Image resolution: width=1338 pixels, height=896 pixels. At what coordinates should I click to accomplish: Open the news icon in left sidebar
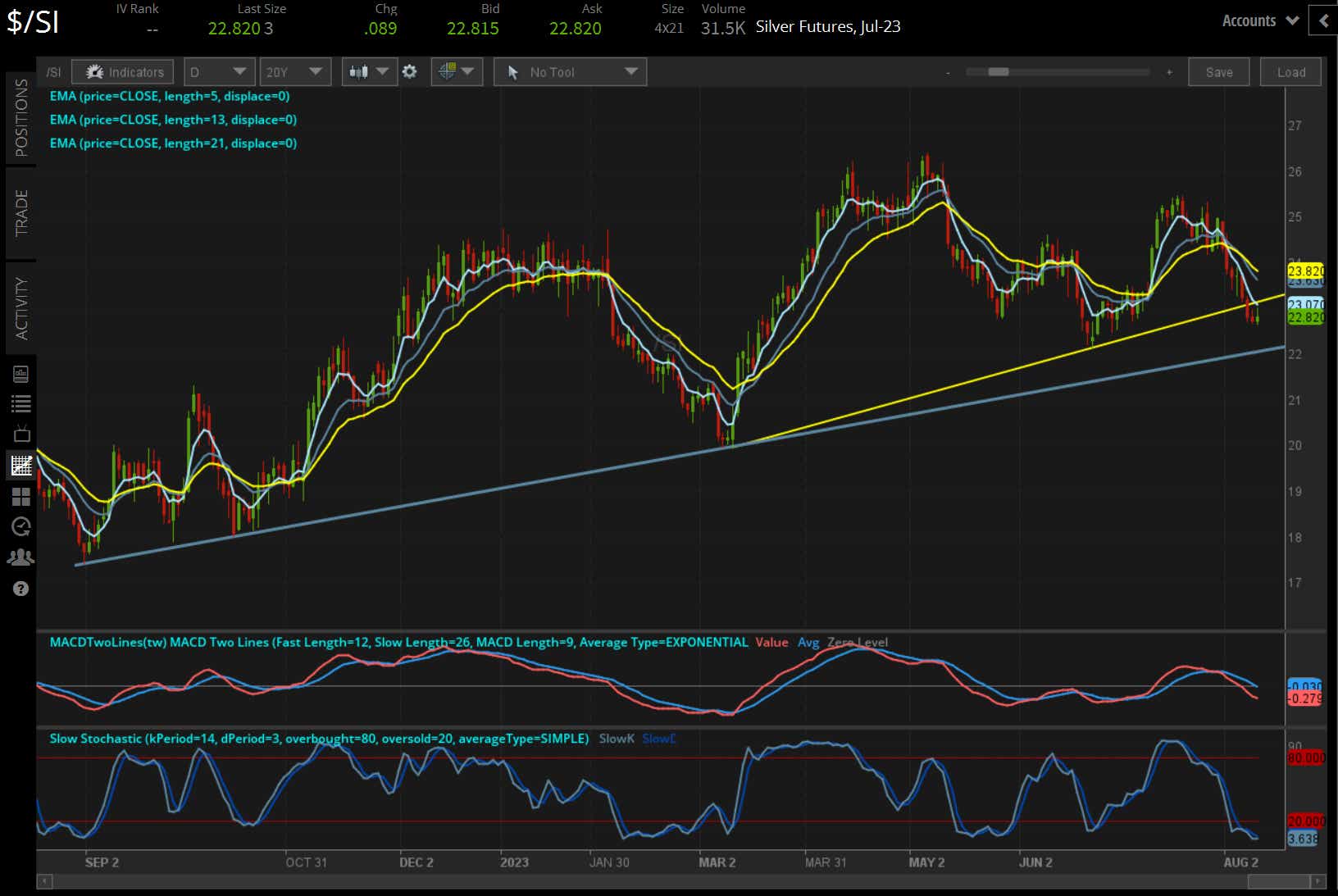pos(20,375)
